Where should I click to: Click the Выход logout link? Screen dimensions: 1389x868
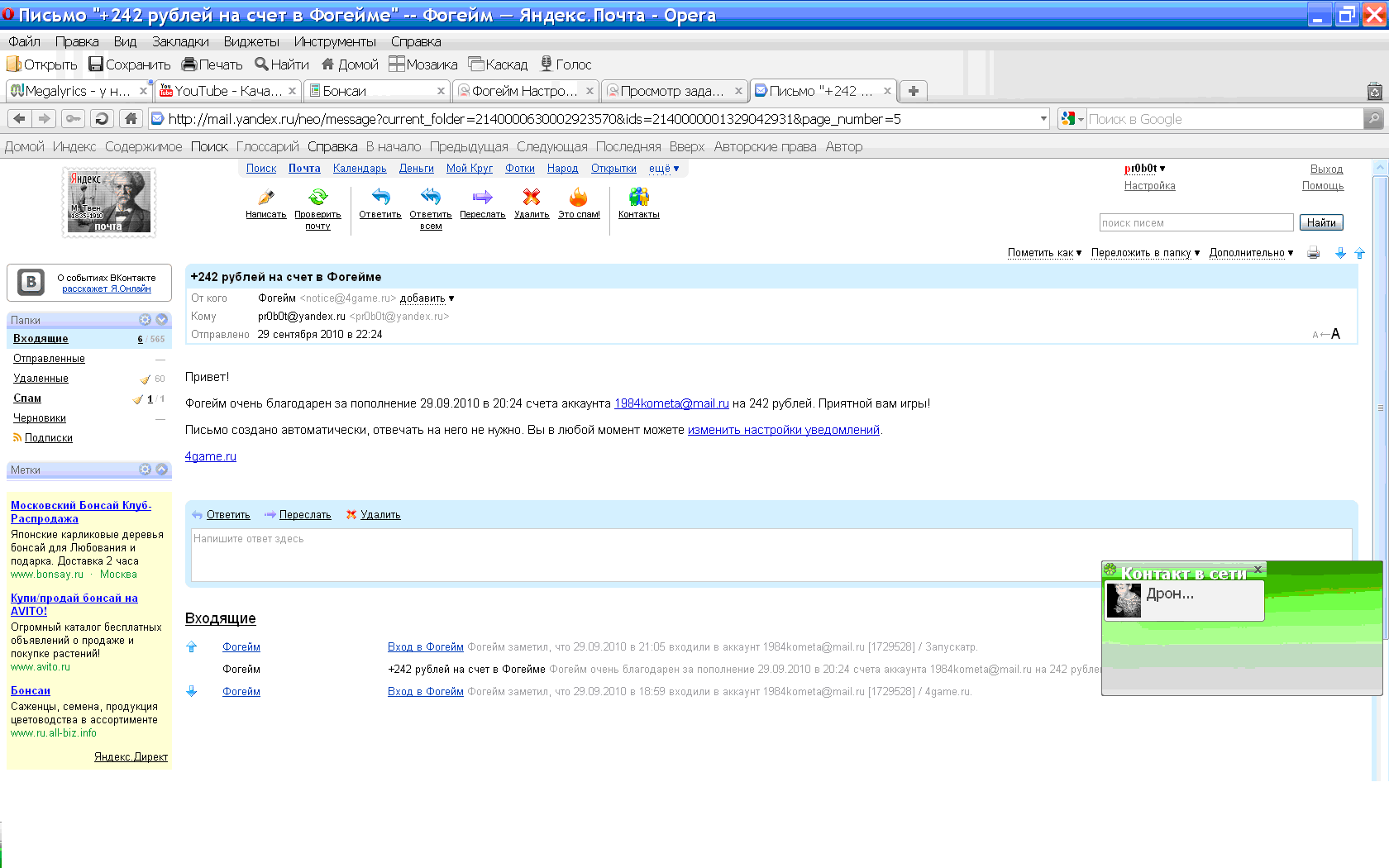(x=1326, y=169)
